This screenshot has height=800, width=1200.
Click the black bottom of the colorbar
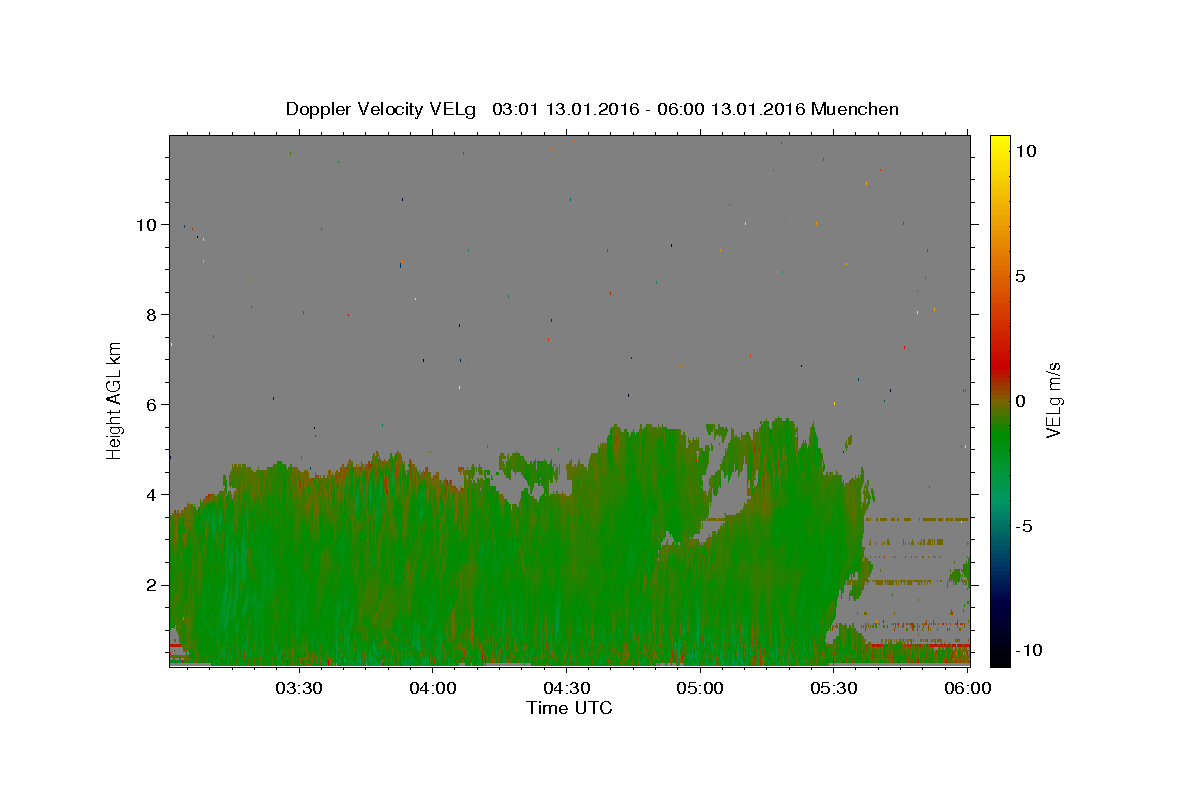coord(999,657)
